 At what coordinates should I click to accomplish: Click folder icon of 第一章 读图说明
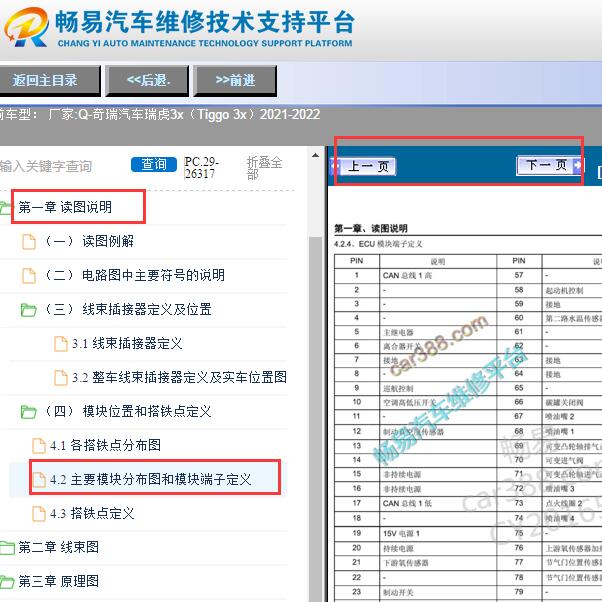6,208
